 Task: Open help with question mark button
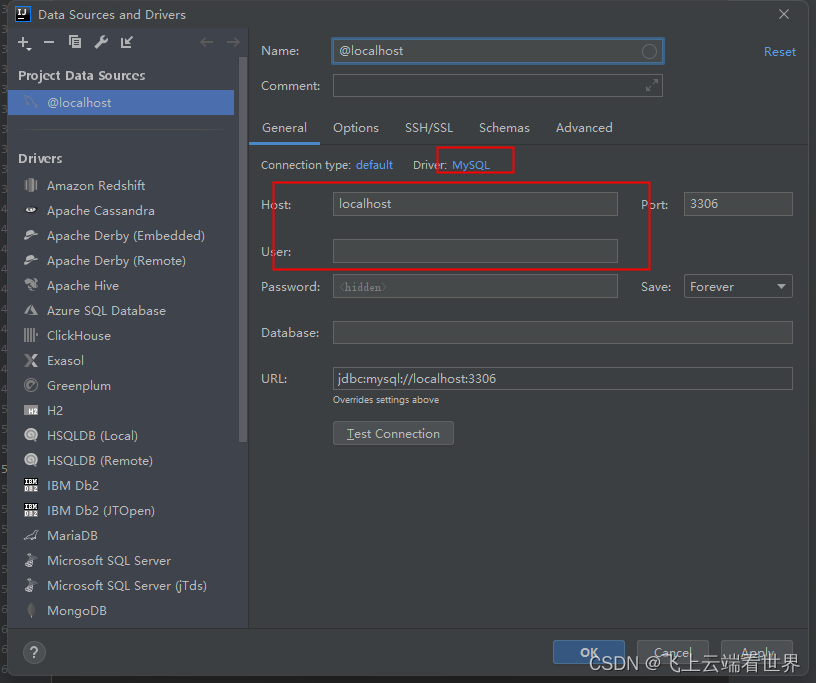coord(34,652)
